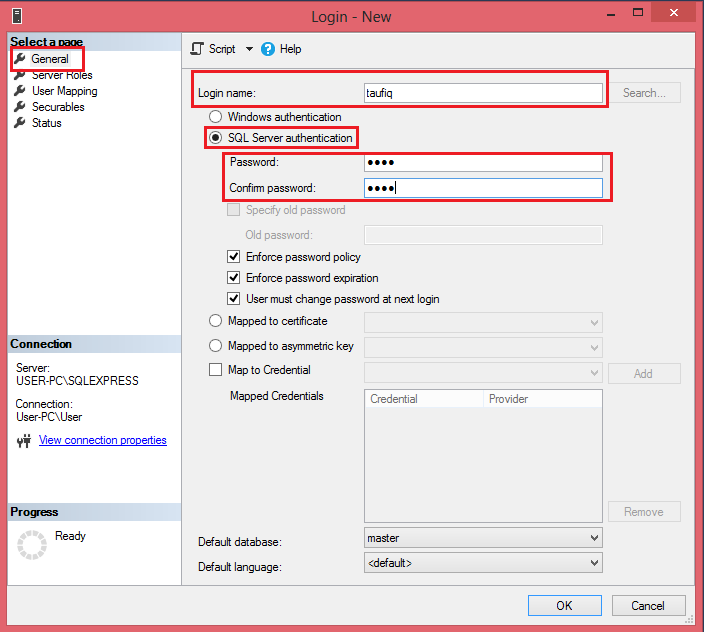
Task: Open the View connection properties link
Action: tap(102, 440)
